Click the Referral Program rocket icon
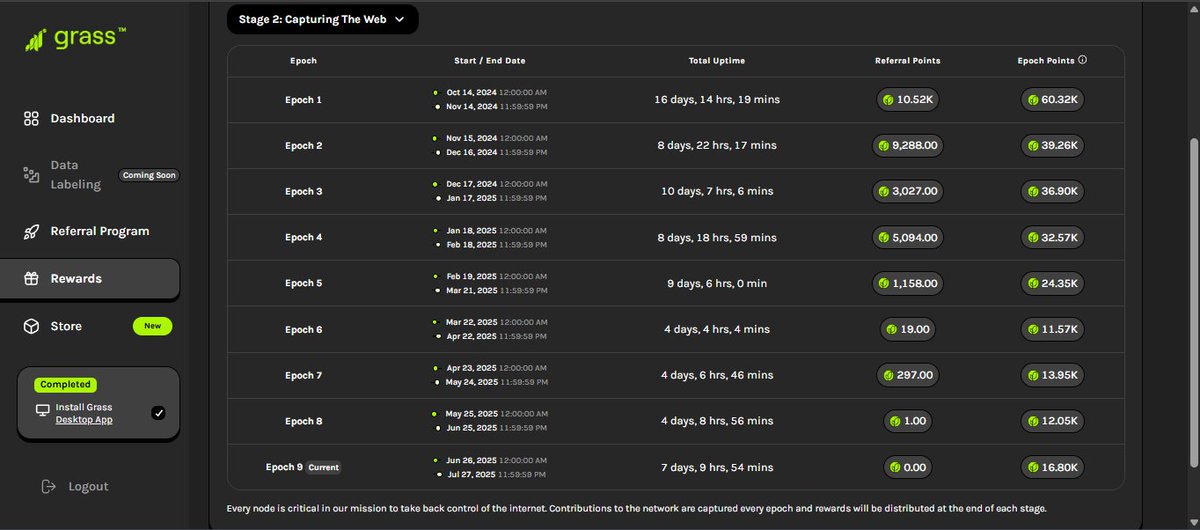Image resolution: width=1200 pixels, height=530 pixels. [x=31, y=231]
